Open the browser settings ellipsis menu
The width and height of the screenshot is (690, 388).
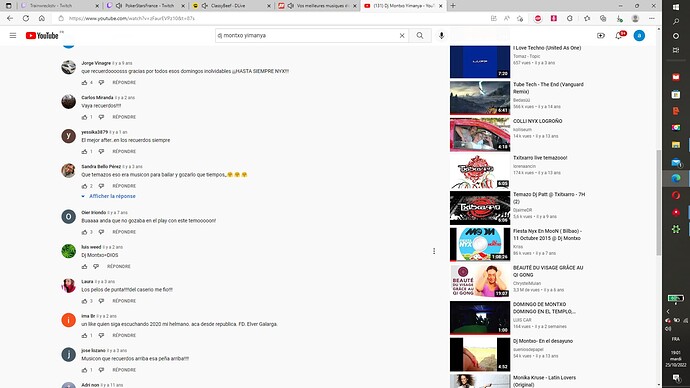point(652,18)
